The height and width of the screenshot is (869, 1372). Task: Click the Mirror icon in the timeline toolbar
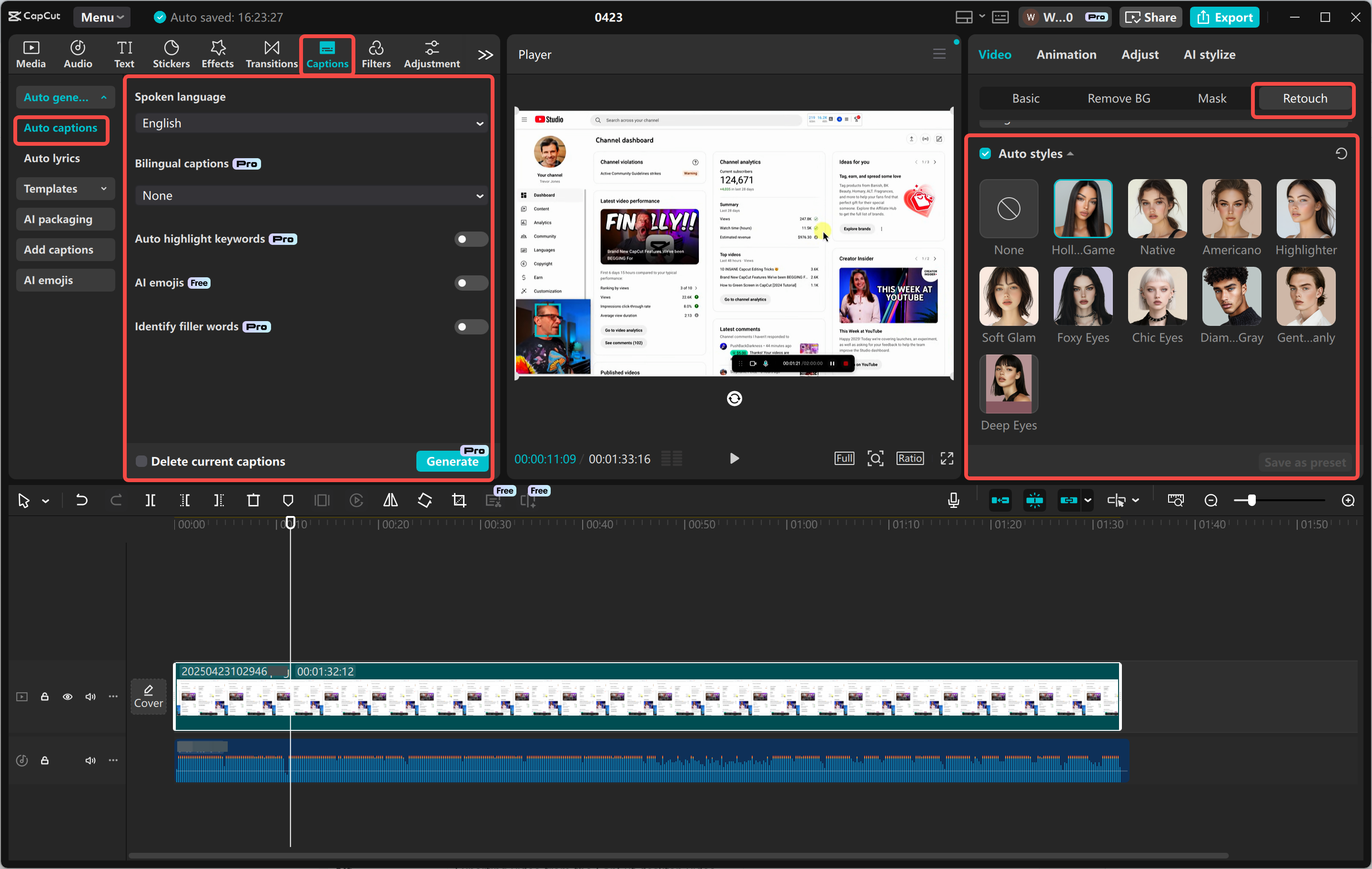pos(390,500)
